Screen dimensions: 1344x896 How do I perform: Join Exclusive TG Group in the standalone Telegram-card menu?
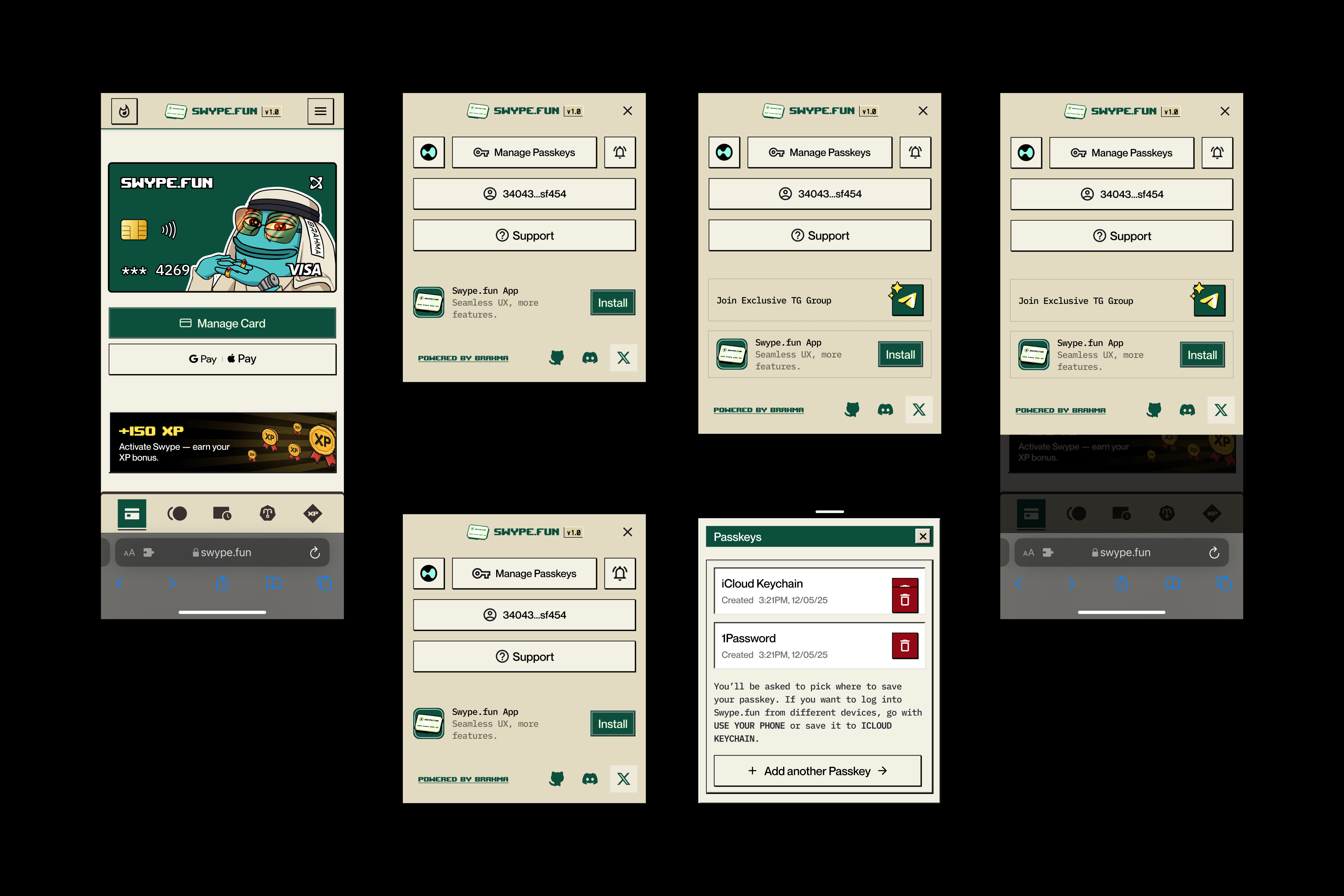[820, 301]
